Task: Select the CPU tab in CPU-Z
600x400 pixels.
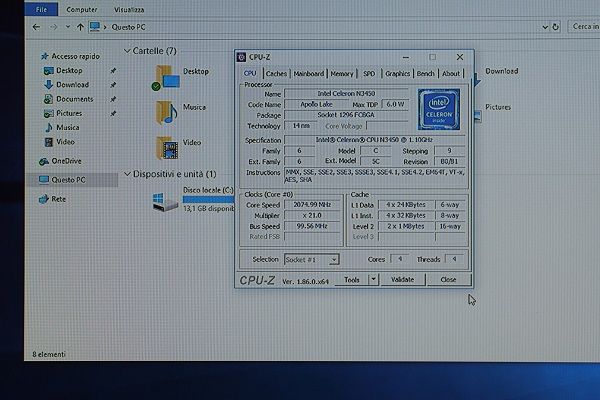Action: tap(250, 73)
